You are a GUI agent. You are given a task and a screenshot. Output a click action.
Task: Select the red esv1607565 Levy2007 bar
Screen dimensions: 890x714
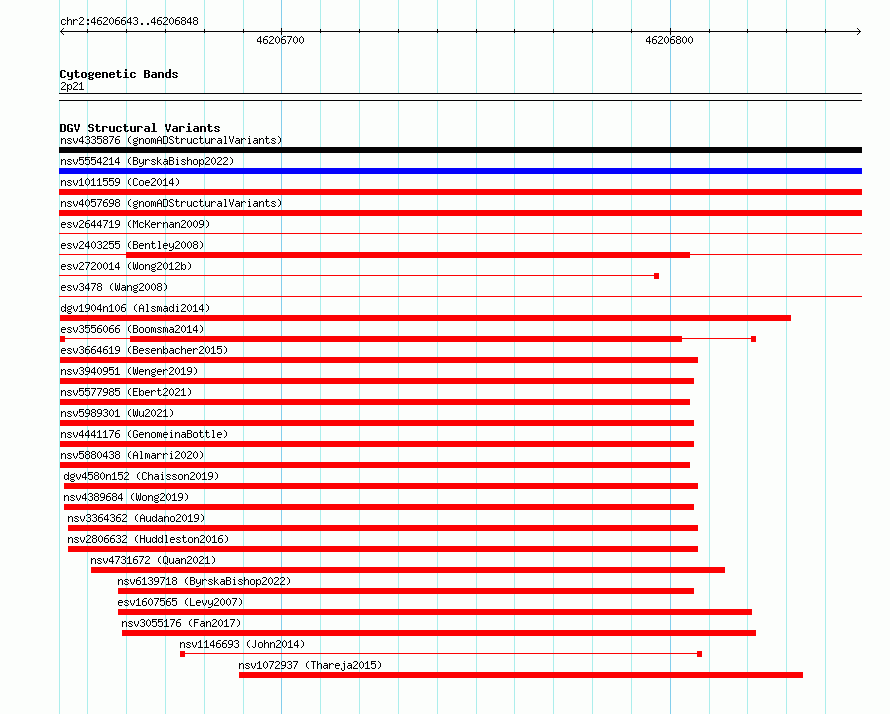(x=435, y=612)
